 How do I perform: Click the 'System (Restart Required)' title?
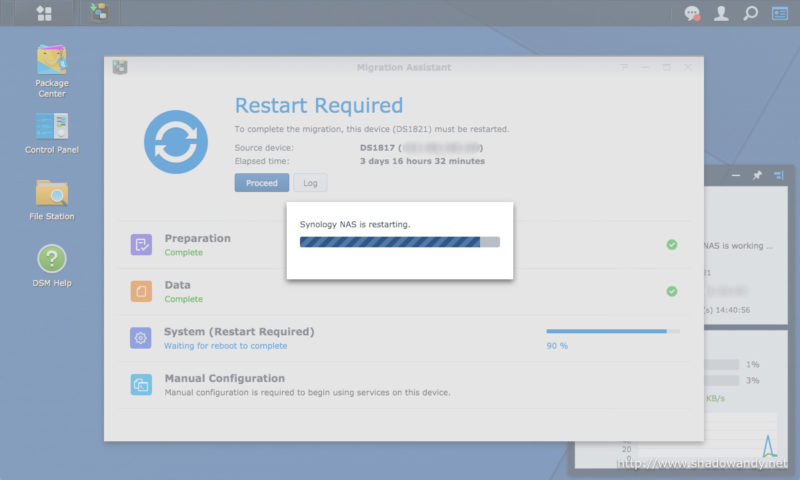[239, 332]
